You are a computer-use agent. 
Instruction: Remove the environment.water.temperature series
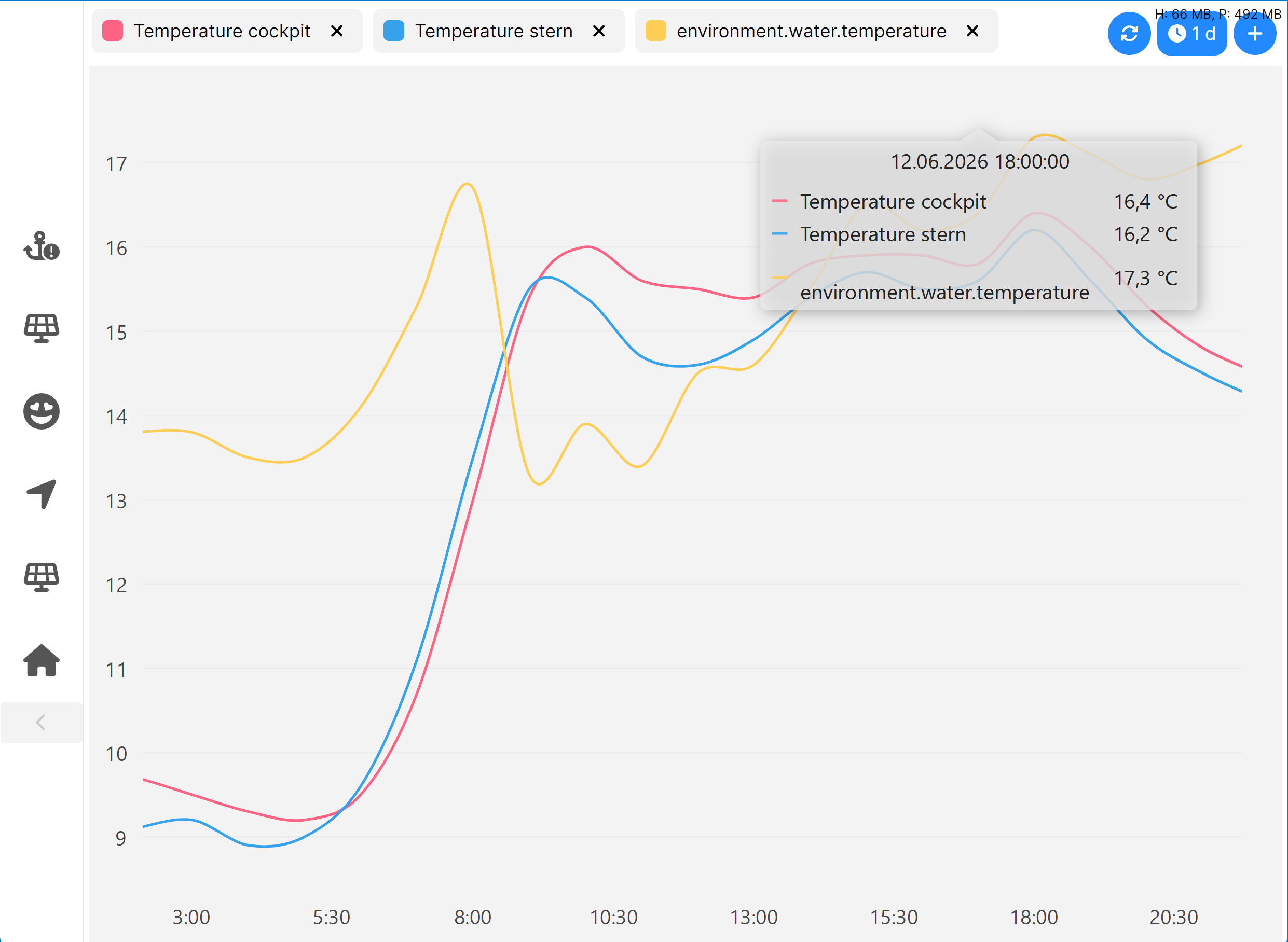(x=972, y=31)
